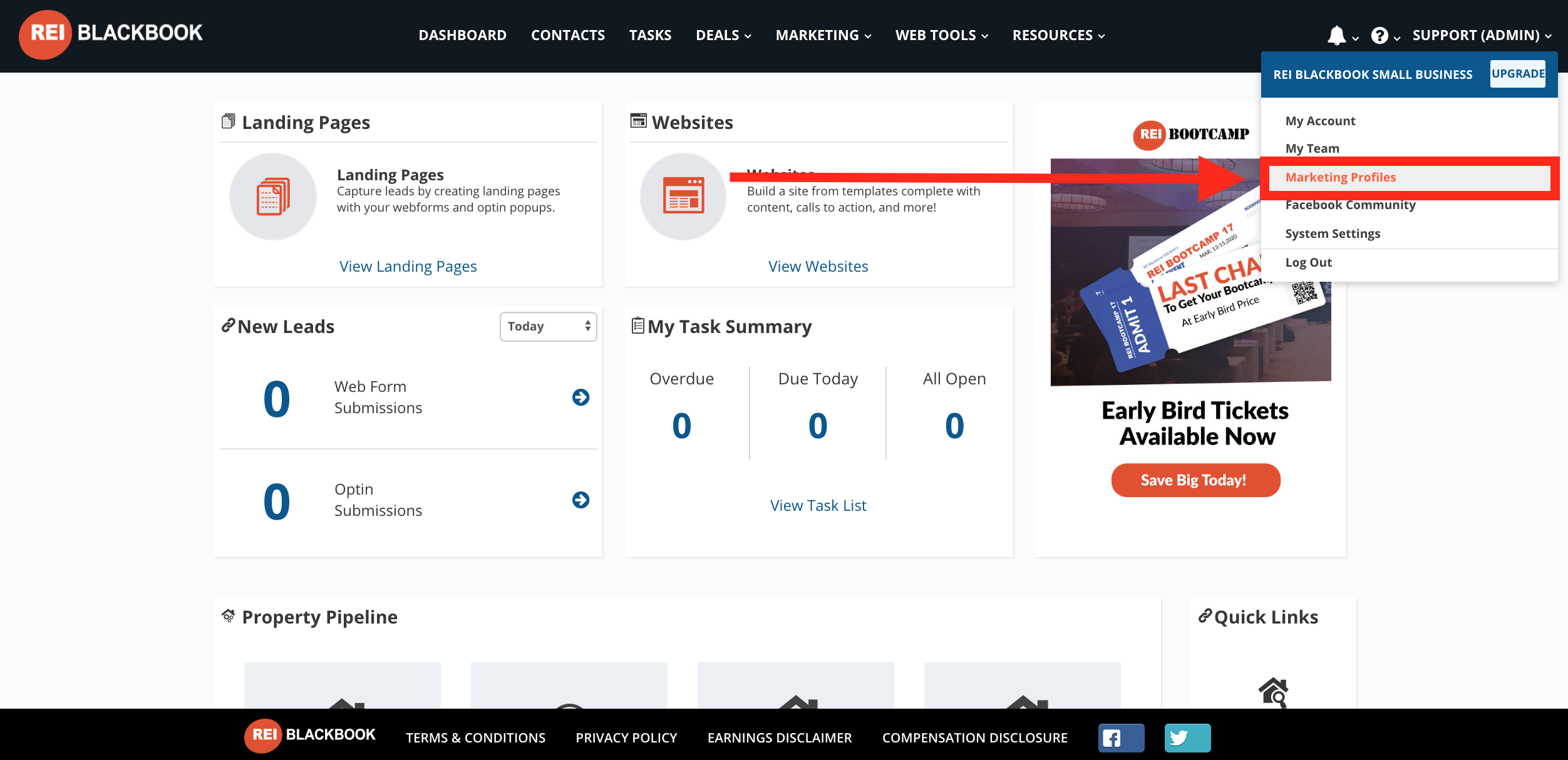This screenshot has height=760, width=1568.
Task: Collapse the Support (Admin) account menu
Action: (1482, 36)
